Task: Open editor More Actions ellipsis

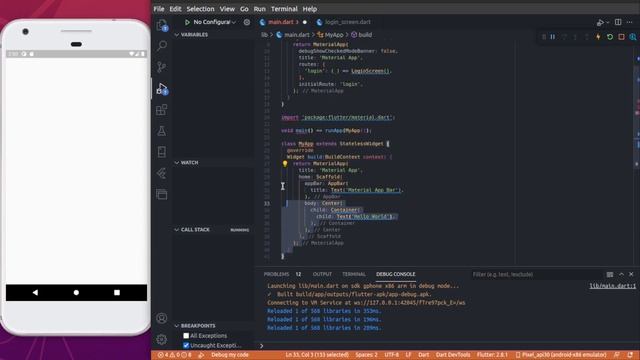Action: click(630, 22)
